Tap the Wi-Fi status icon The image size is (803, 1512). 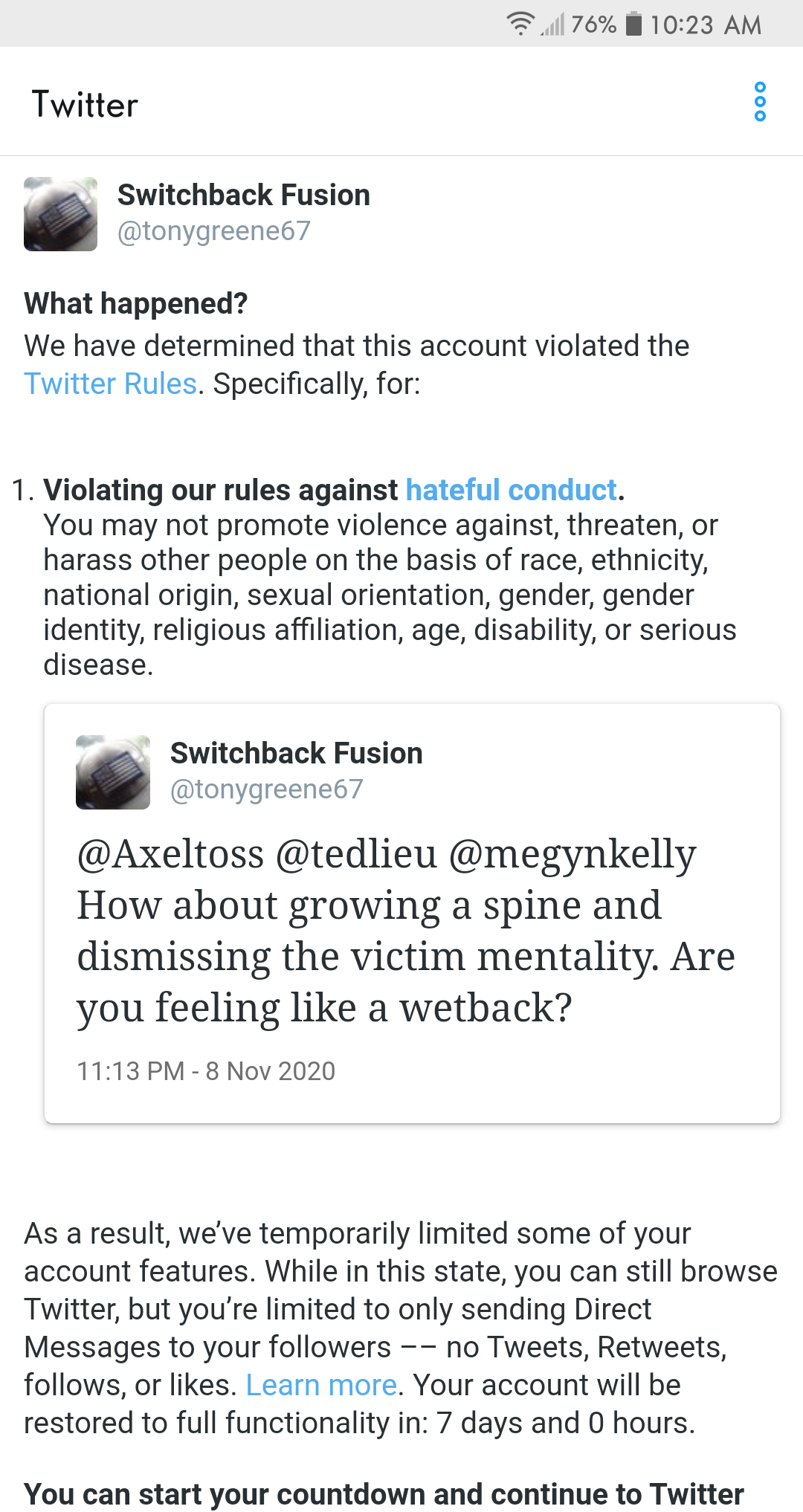(x=520, y=24)
